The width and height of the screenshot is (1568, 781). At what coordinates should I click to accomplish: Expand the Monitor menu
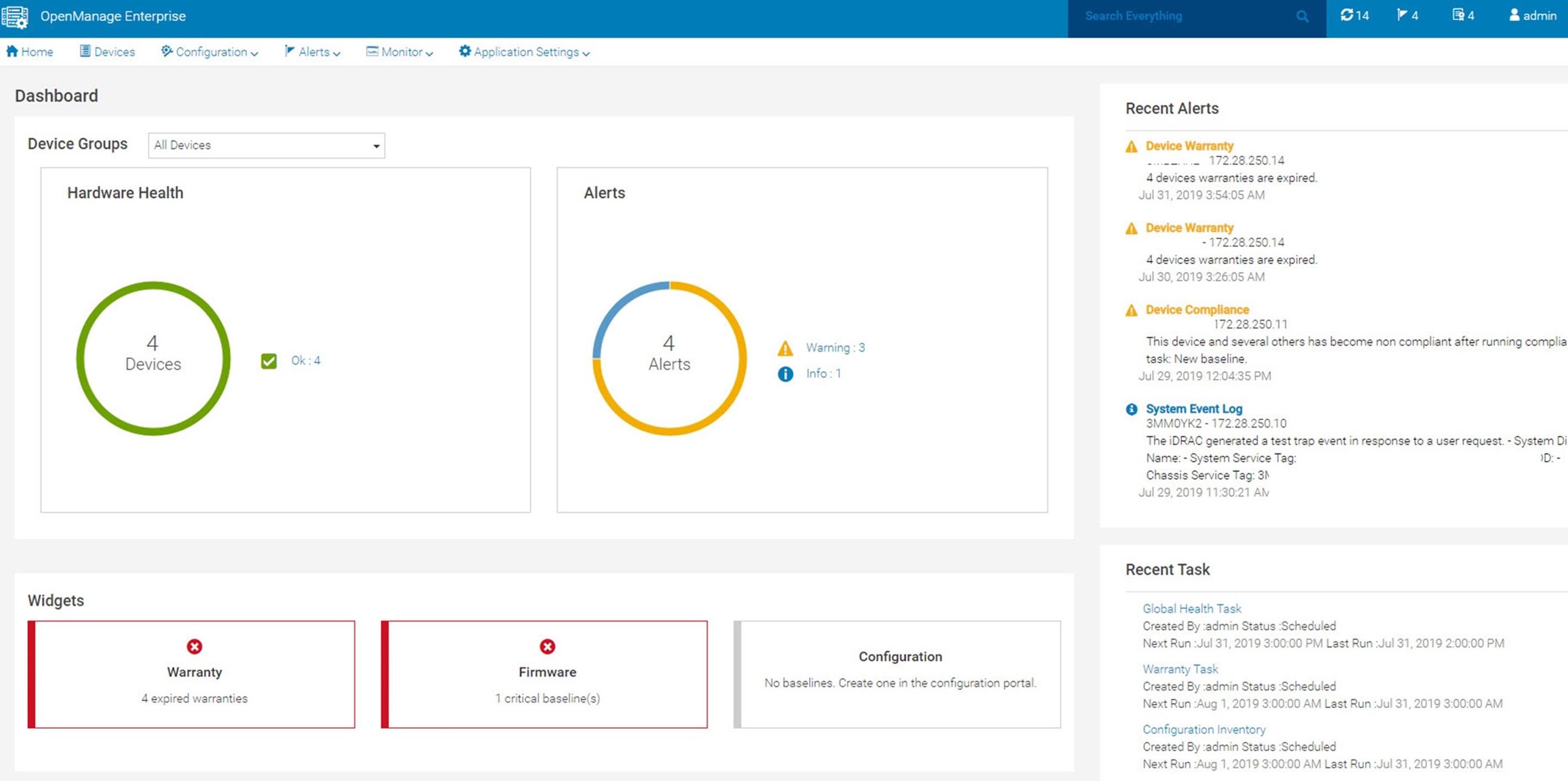point(399,52)
